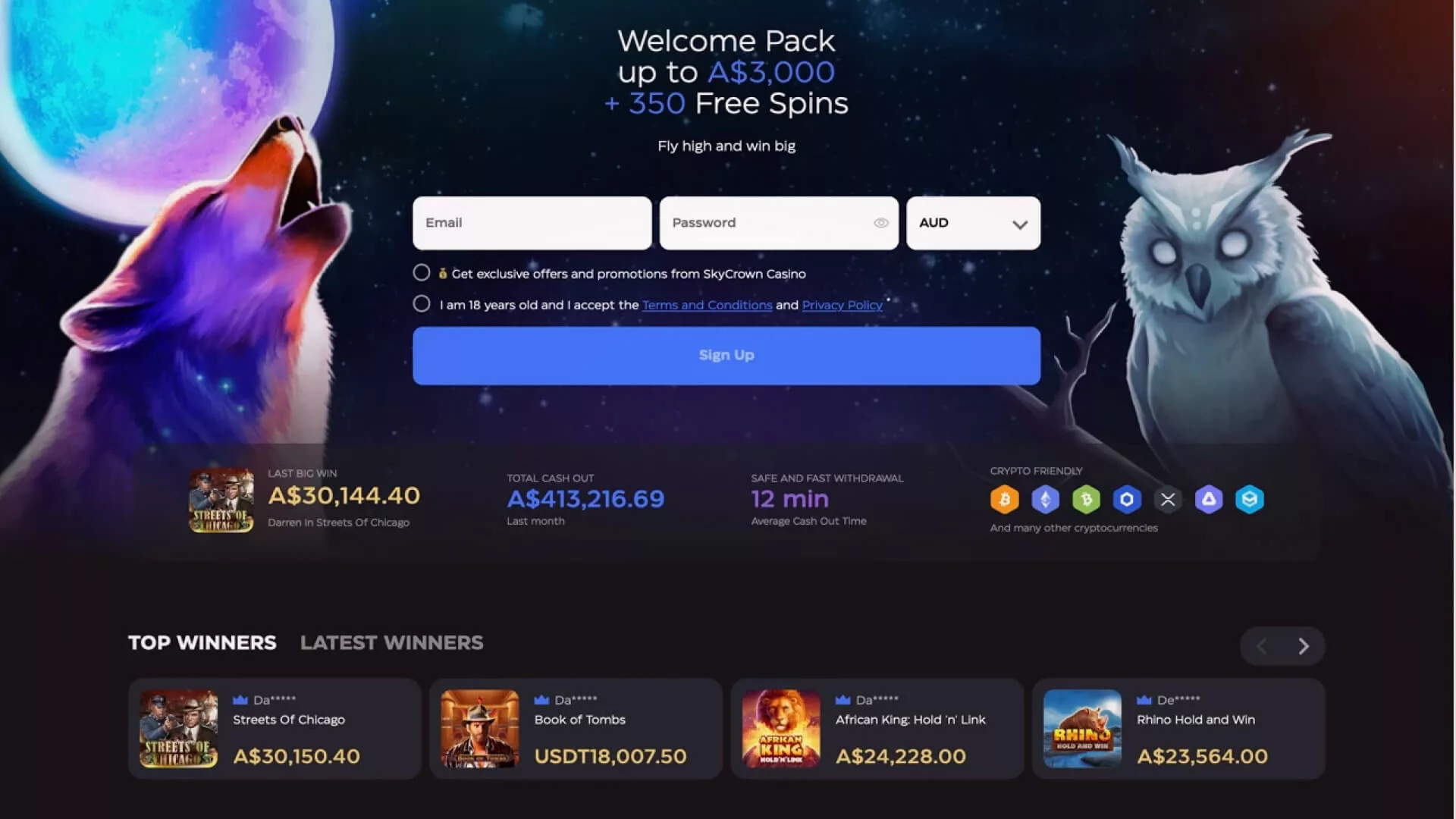Enable exclusive offers and promotions option
Screen dimensions: 1456x819
tap(422, 272)
